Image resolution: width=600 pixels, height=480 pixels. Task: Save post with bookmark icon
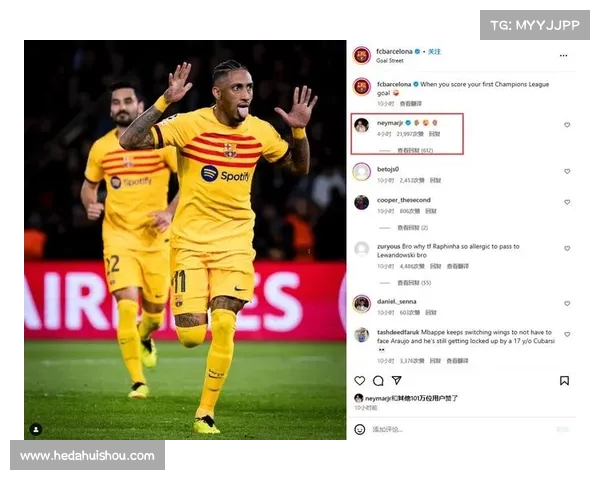click(x=564, y=380)
